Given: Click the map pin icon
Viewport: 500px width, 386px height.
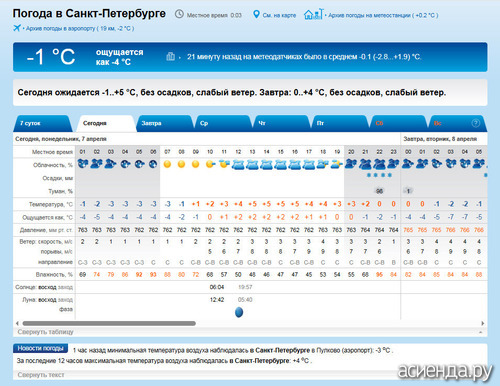Looking at the screenshot, I should [x=256, y=14].
